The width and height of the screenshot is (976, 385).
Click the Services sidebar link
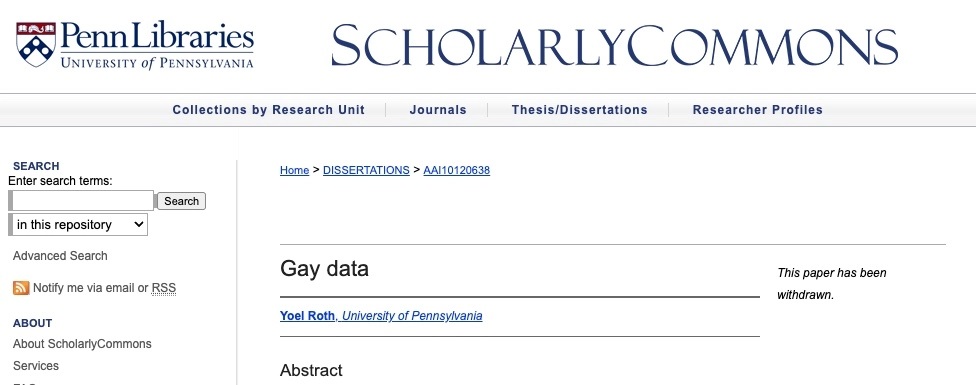[36, 366]
